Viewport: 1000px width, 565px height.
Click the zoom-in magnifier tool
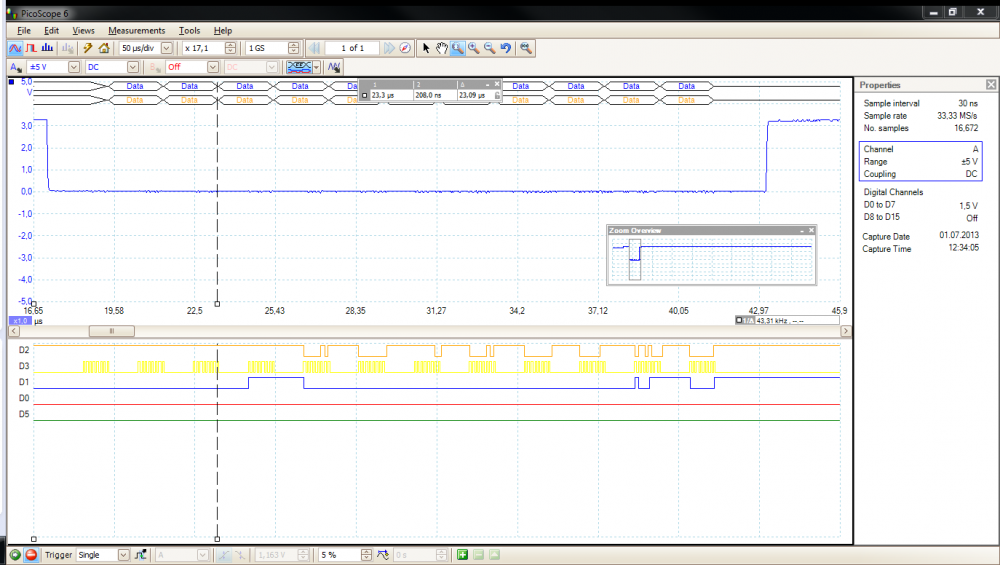click(x=473, y=48)
